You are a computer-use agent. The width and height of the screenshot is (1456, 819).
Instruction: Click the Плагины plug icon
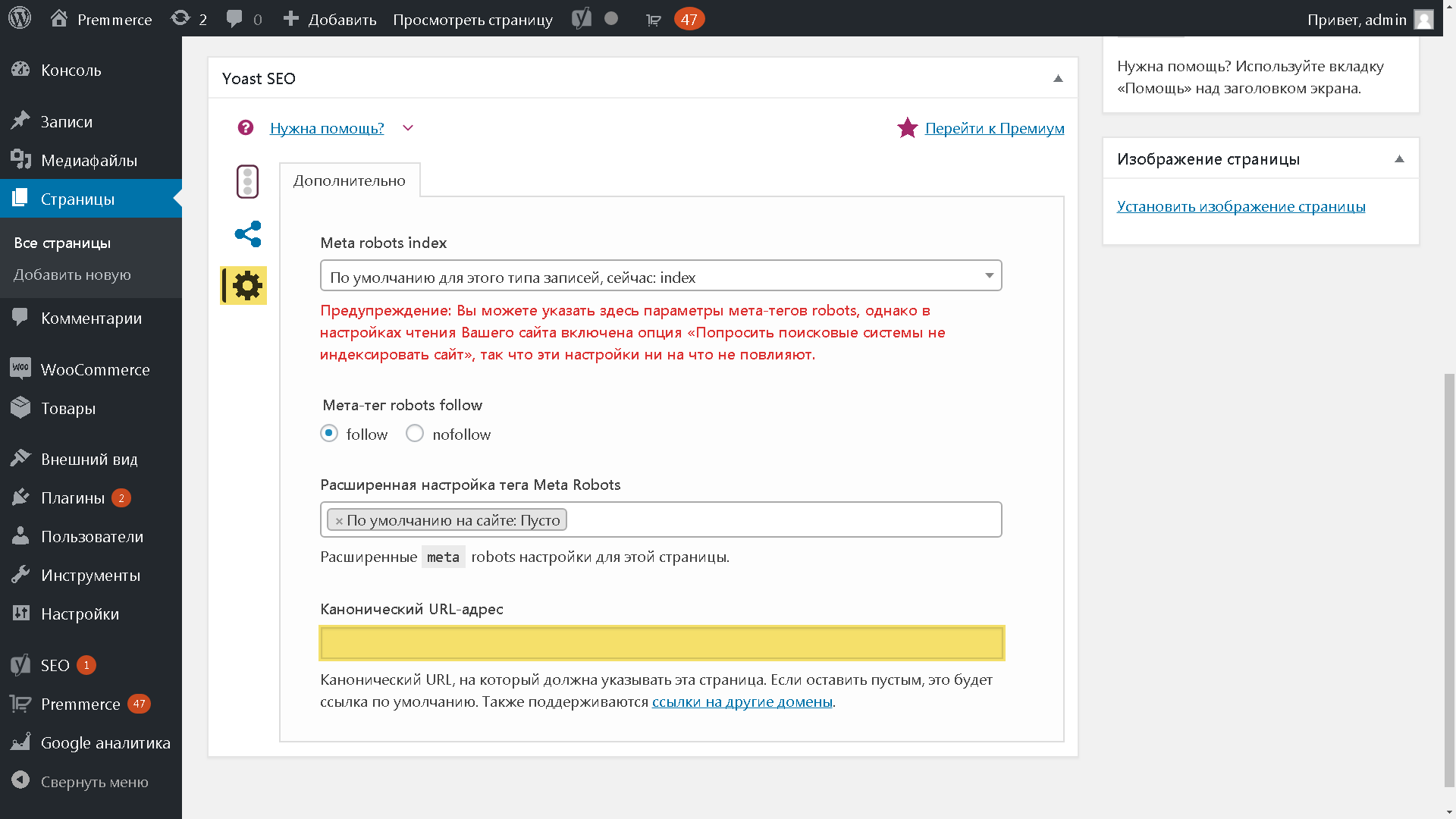20,497
